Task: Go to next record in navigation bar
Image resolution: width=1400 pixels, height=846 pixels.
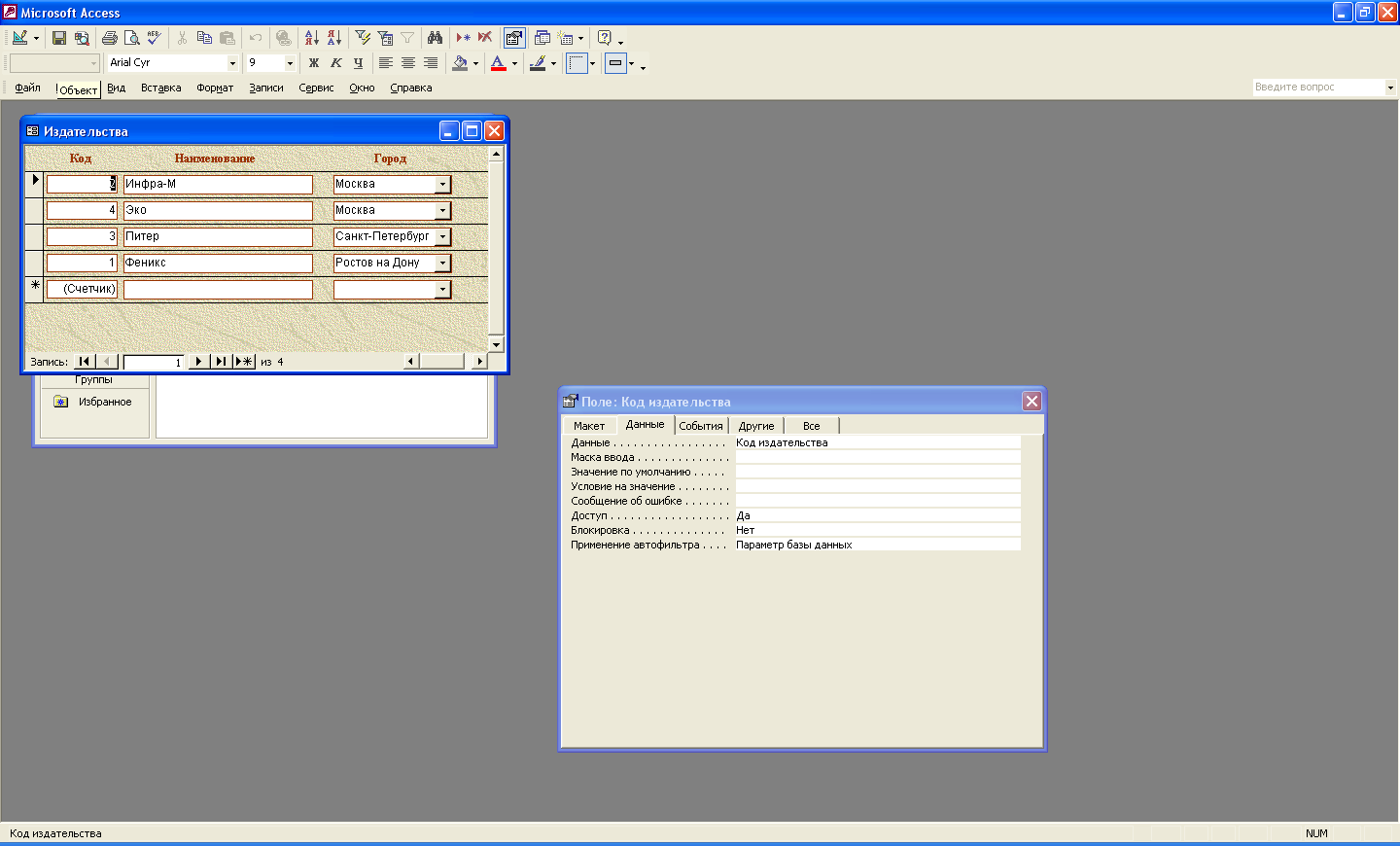Action: (198, 362)
